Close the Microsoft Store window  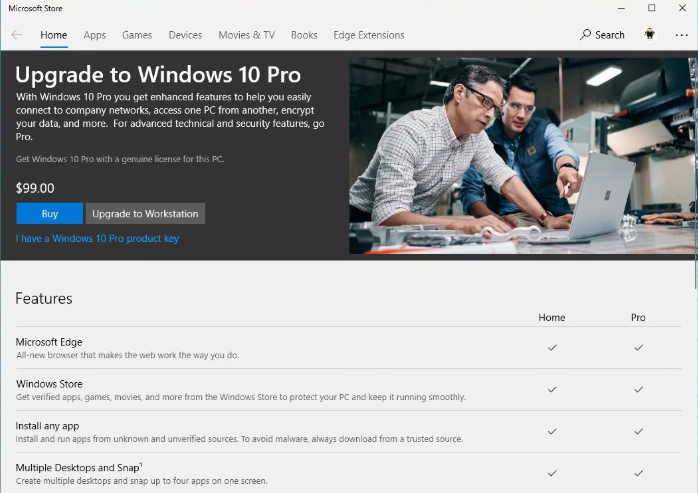(682, 8)
